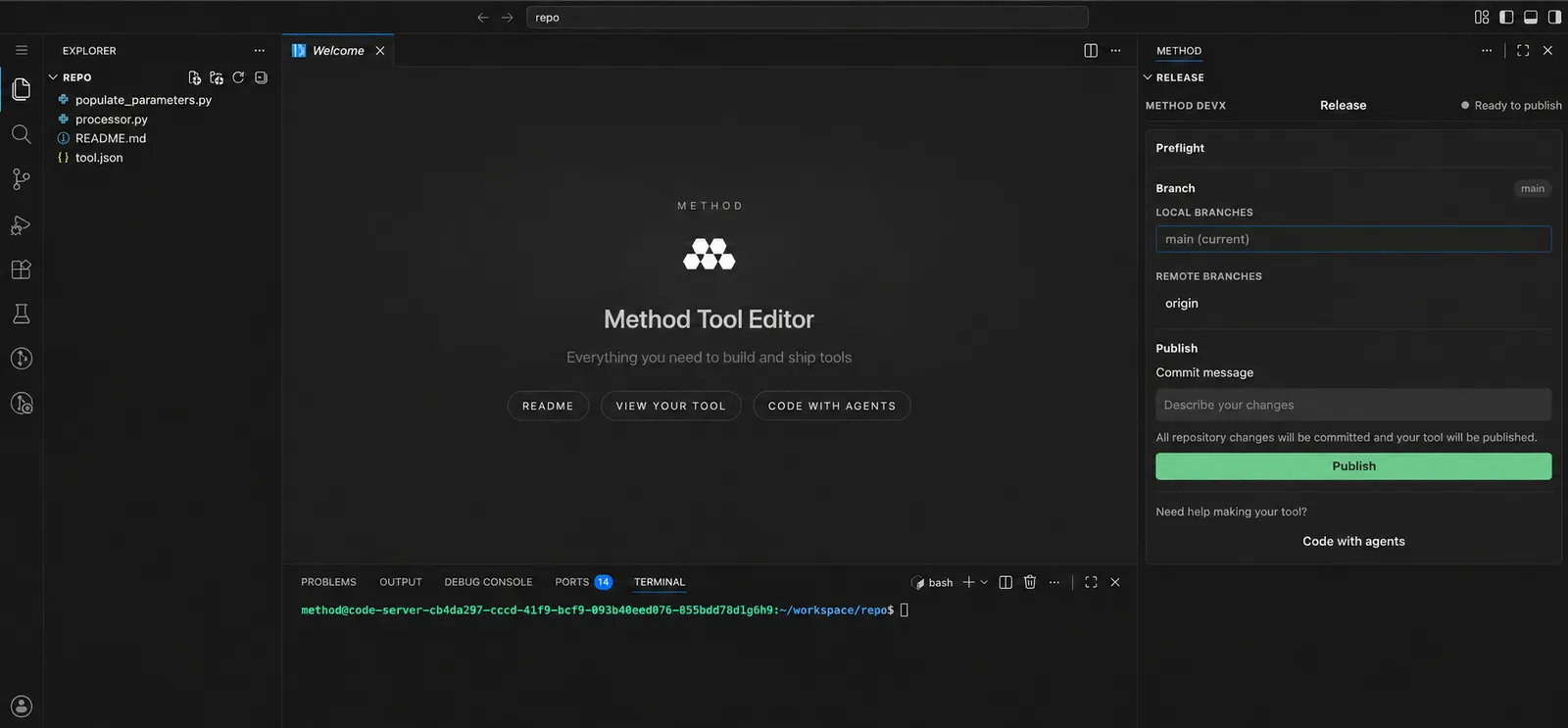The image size is (1568, 728).
Task: Click the green Publish button
Action: click(x=1353, y=466)
